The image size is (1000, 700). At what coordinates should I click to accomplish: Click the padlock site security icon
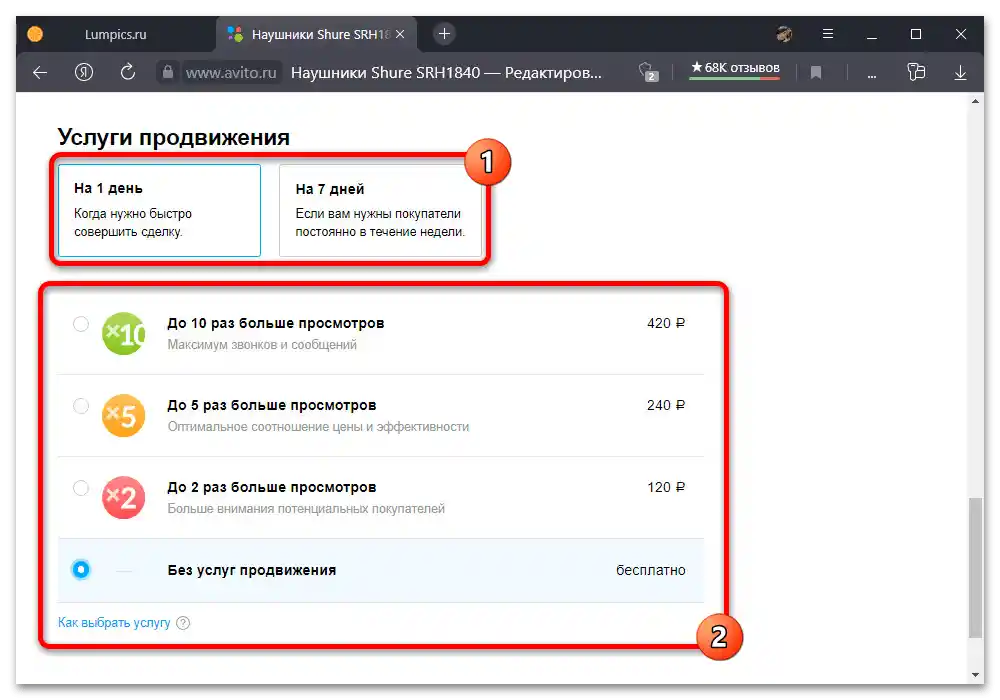pos(168,72)
